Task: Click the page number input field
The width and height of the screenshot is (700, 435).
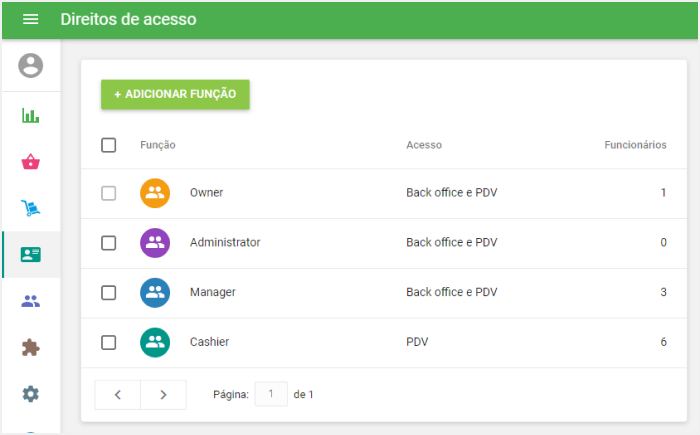Action: 271,394
